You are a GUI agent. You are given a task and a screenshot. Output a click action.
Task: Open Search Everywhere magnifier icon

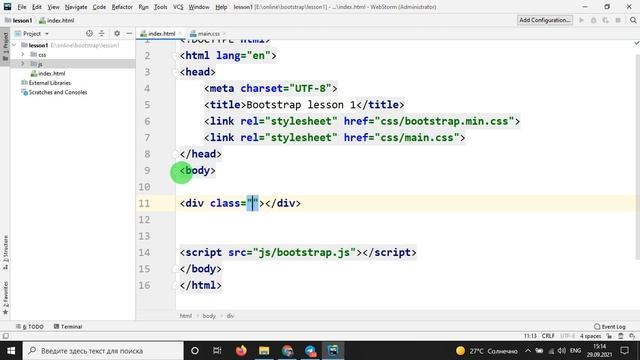(633, 20)
